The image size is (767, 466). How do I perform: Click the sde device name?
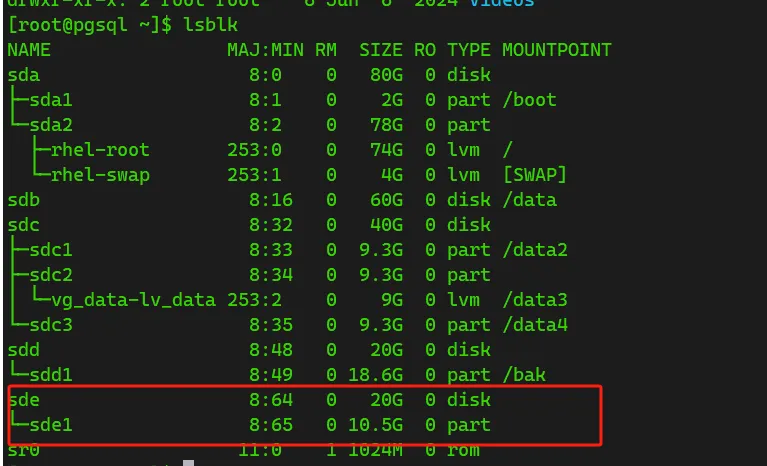click(x=23, y=400)
